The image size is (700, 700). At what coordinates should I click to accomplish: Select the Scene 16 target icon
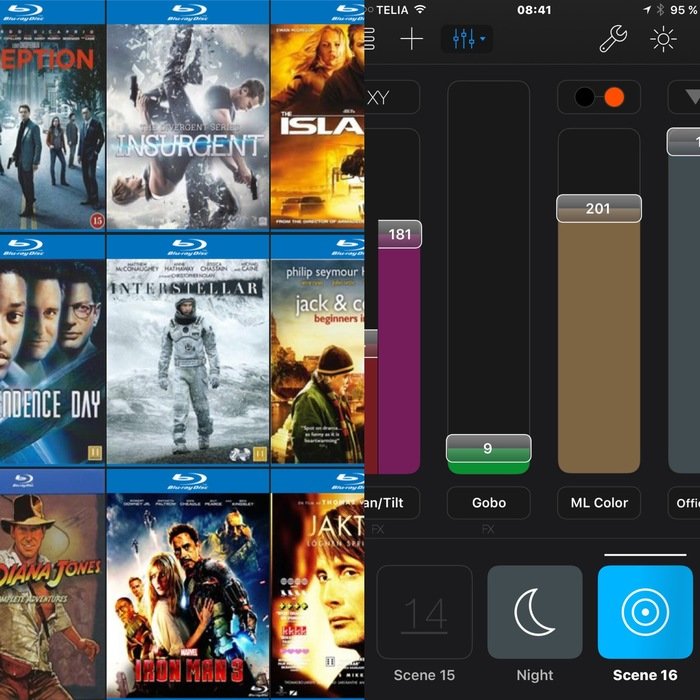[645, 612]
